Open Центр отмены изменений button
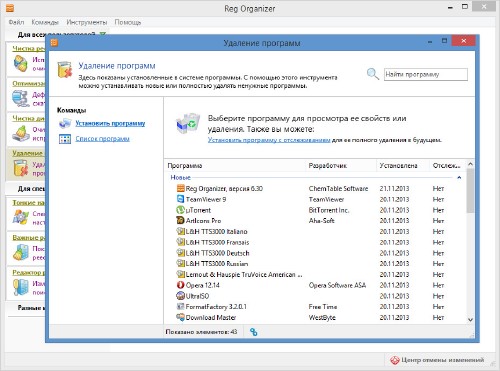Screen dimensions: 500x371 pos(437,360)
